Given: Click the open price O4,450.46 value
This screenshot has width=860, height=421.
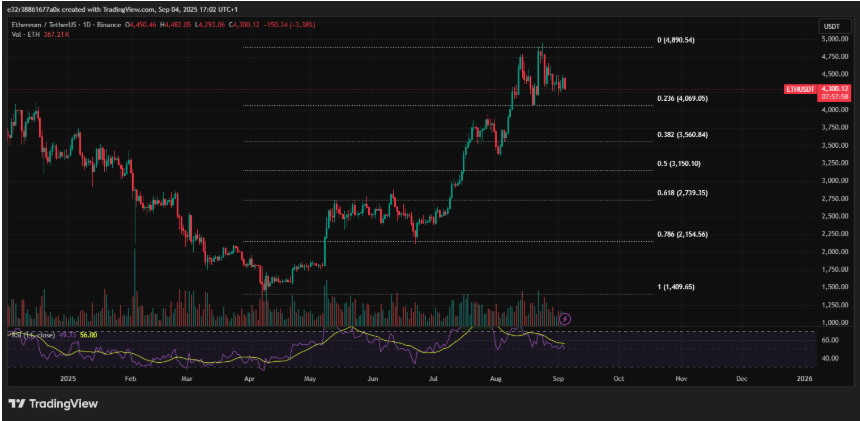Looking at the screenshot, I should coord(141,25).
